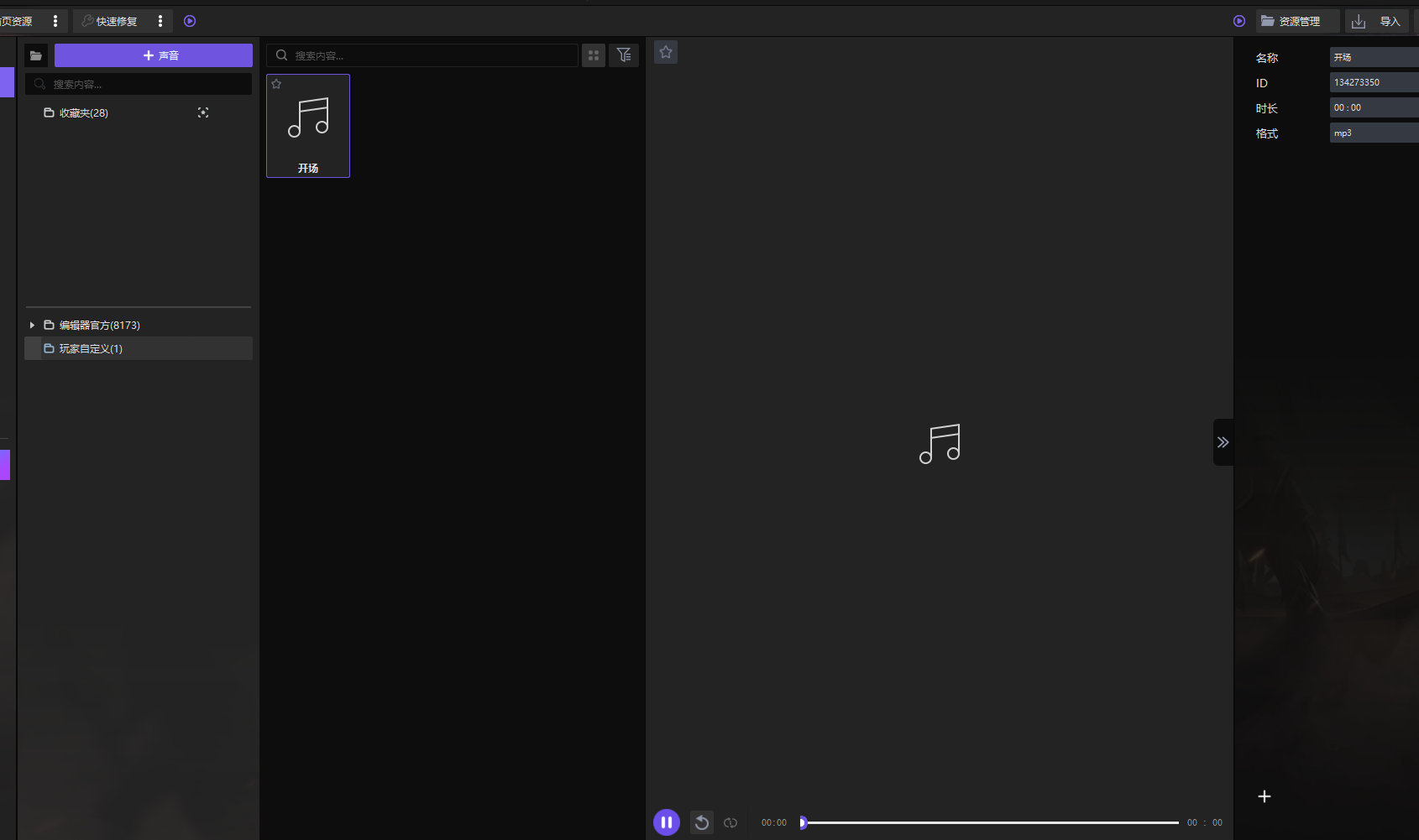Toggle the favorite star in the preview panel
1419x840 pixels.
(x=665, y=51)
